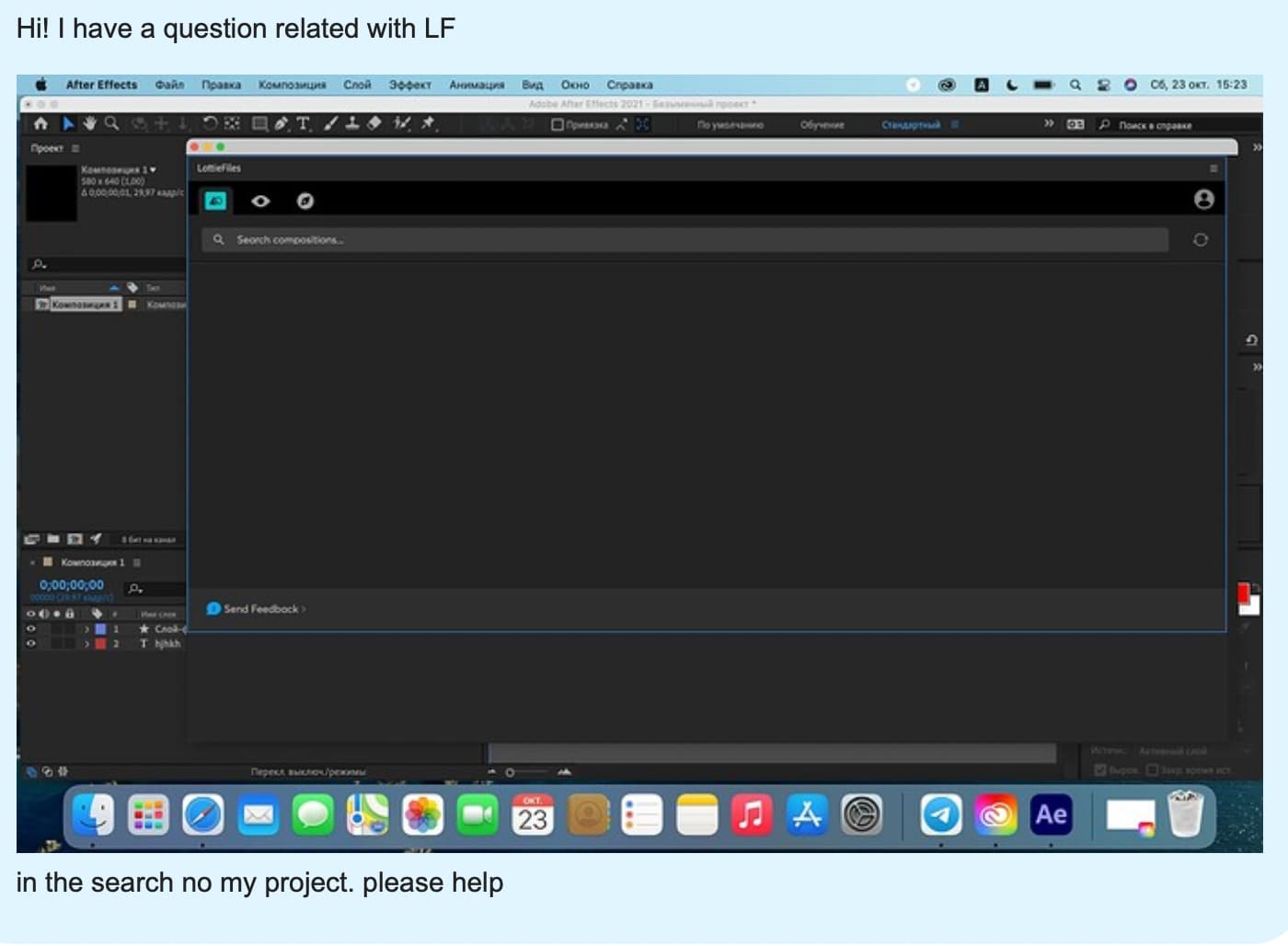1288x946 pixels.
Task: Refresh the LottieFiles compositions list
Action: coord(1201,240)
